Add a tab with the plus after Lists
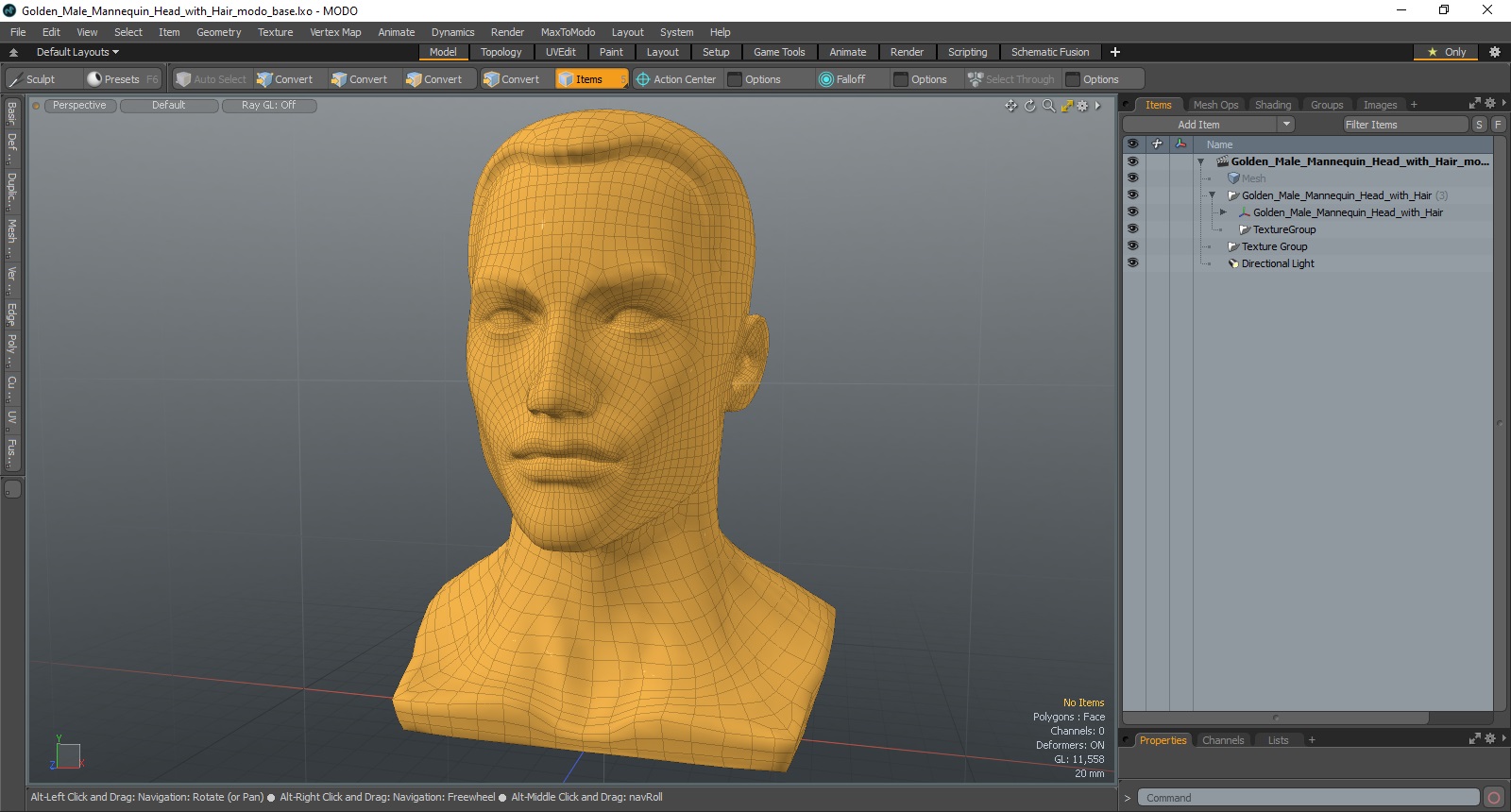 pos(1312,740)
